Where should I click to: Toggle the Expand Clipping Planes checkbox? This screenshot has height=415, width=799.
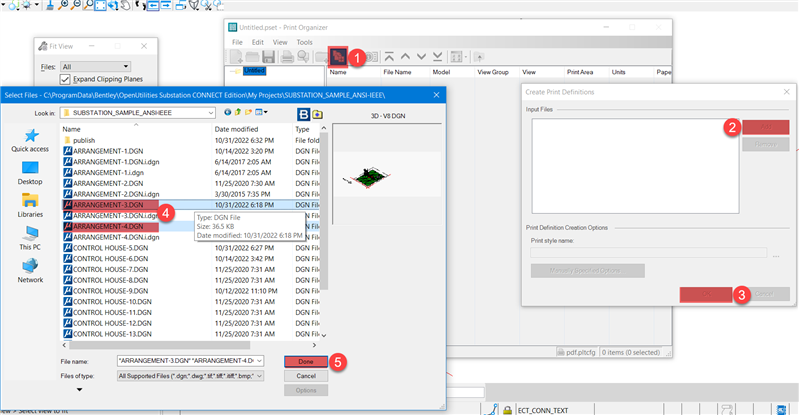coord(66,79)
